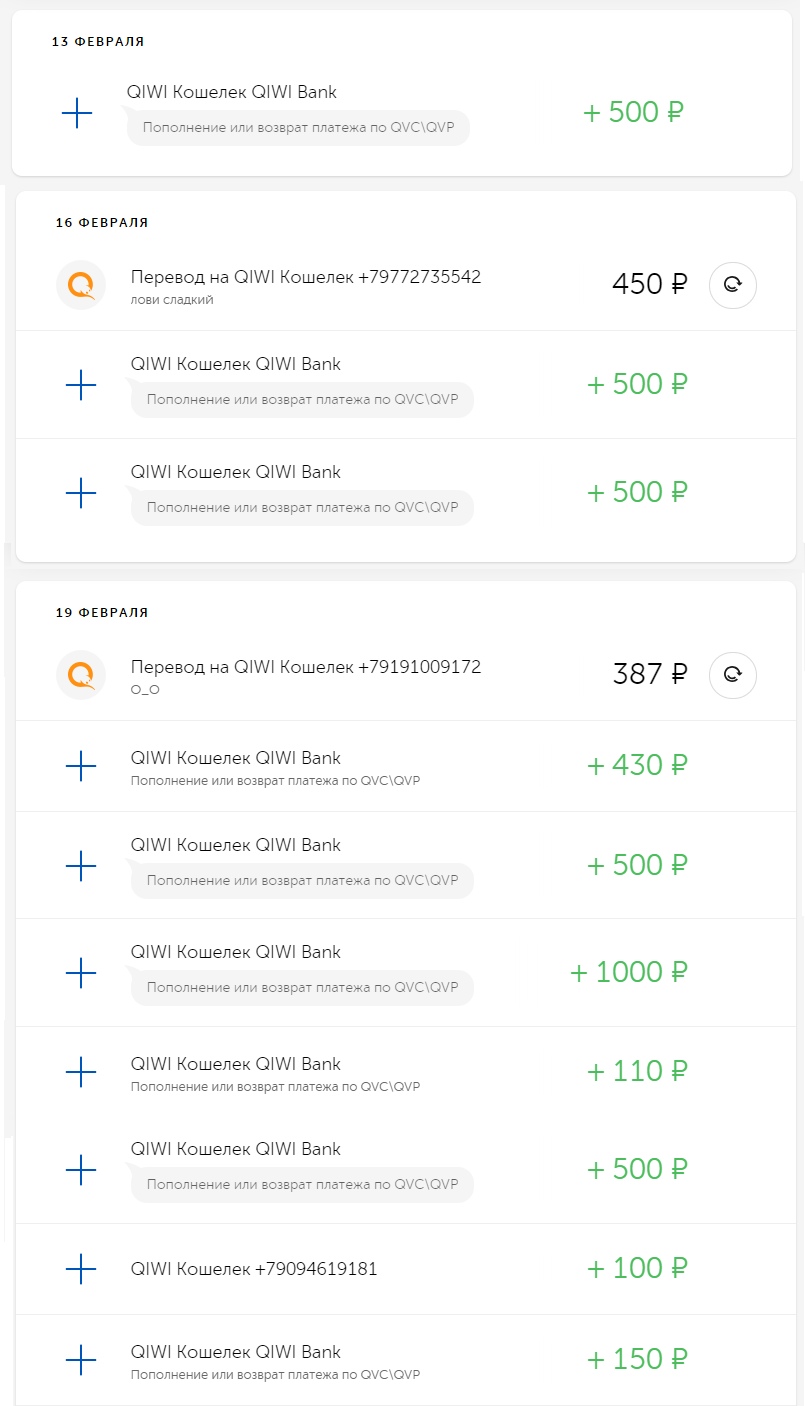Image resolution: width=805 pixels, height=1406 pixels.
Task: Open transfer to QIWI wallet +79191009172
Action: (x=305, y=667)
